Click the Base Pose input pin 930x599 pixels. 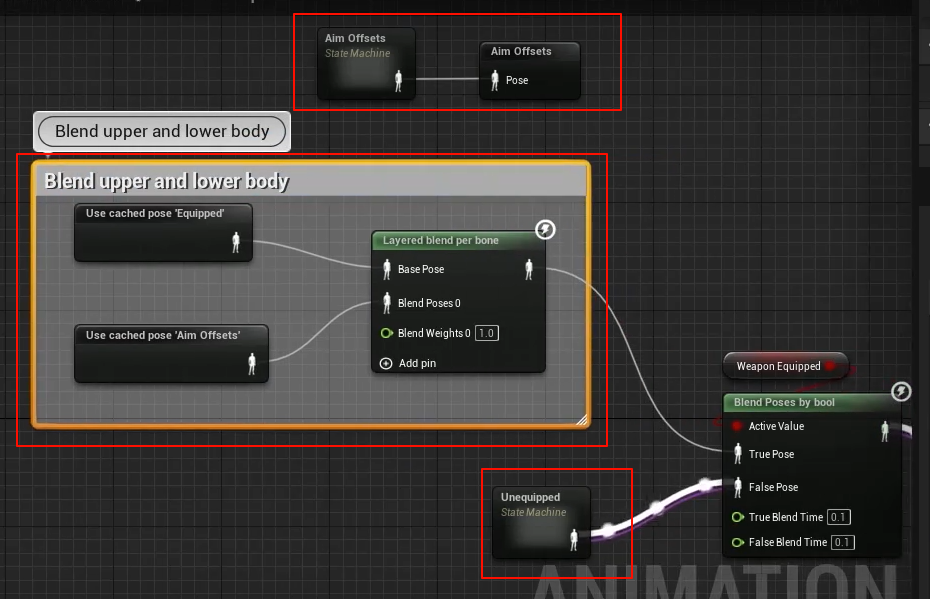[x=387, y=269]
